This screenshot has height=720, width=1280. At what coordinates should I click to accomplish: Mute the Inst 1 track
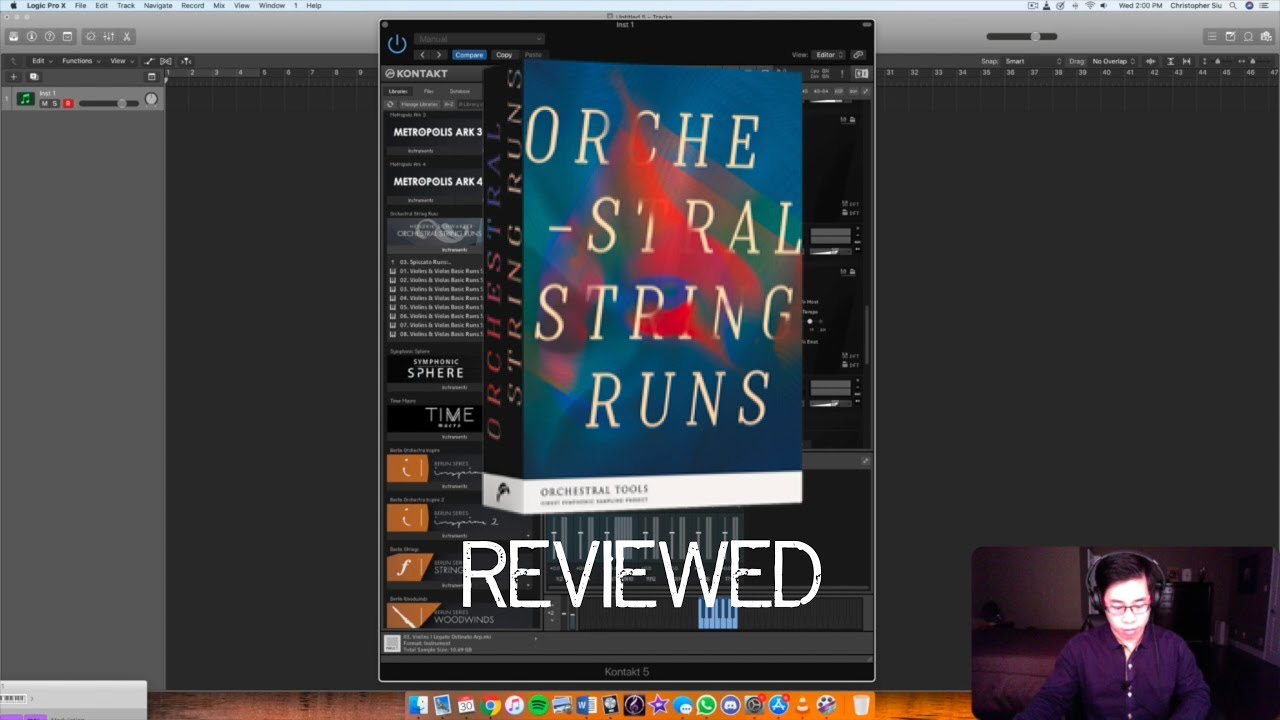(x=45, y=103)
